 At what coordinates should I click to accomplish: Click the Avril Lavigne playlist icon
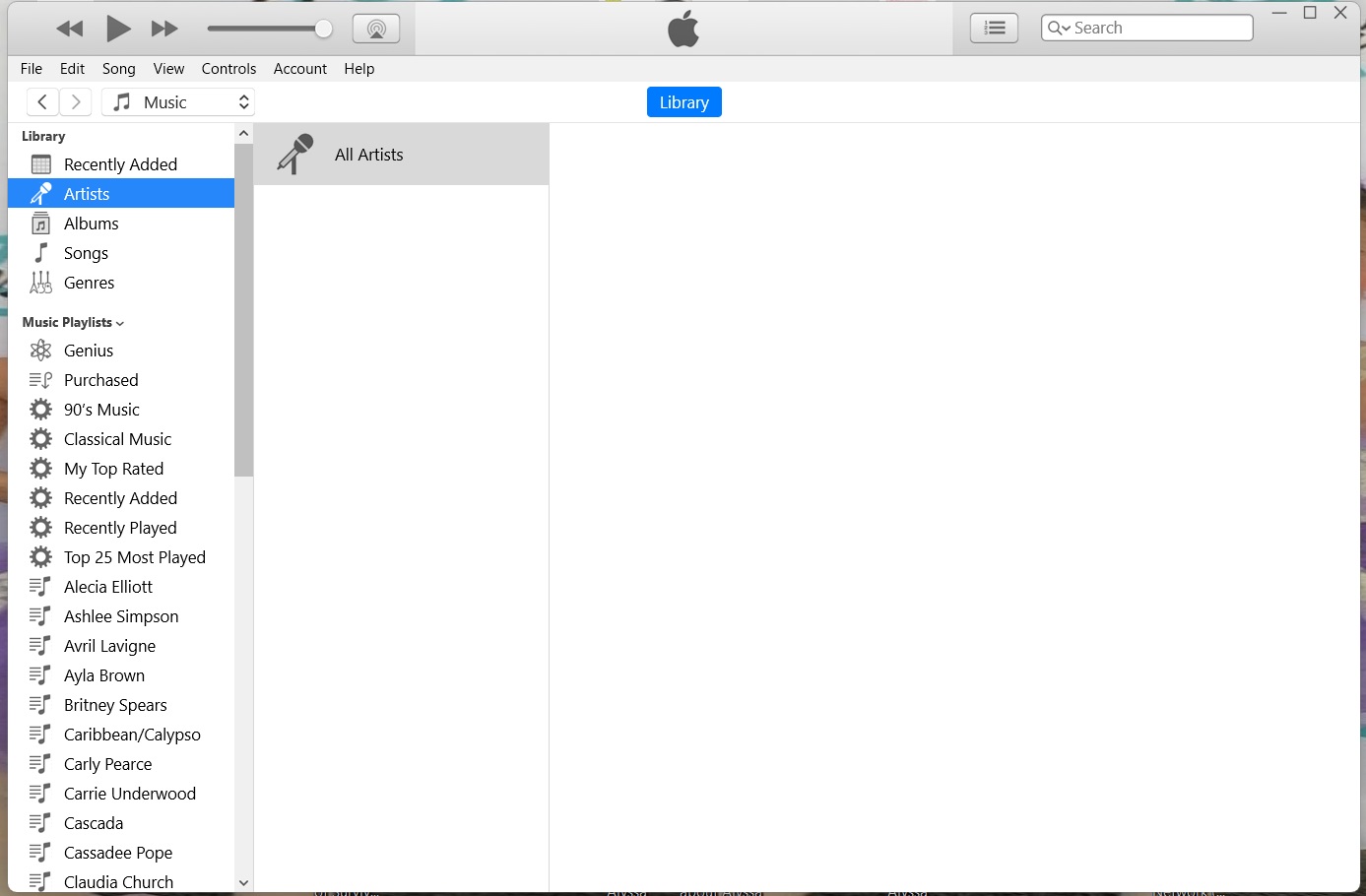tap(40, 646)
